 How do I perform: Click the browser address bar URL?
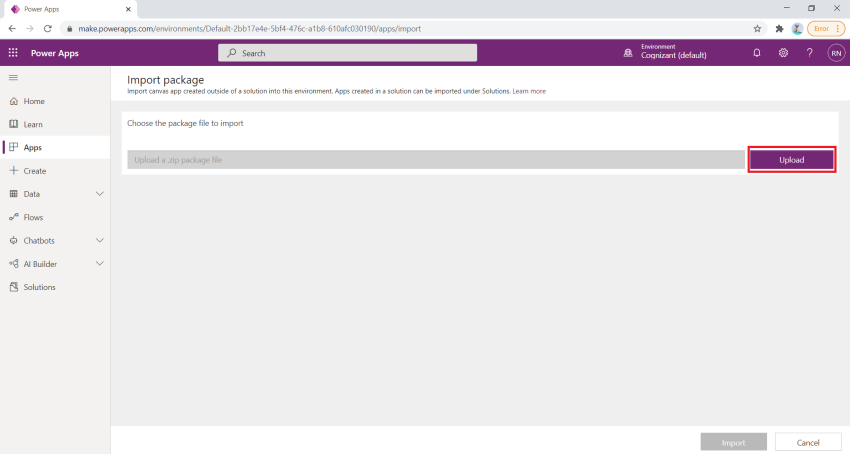click(x=249, y=29)
